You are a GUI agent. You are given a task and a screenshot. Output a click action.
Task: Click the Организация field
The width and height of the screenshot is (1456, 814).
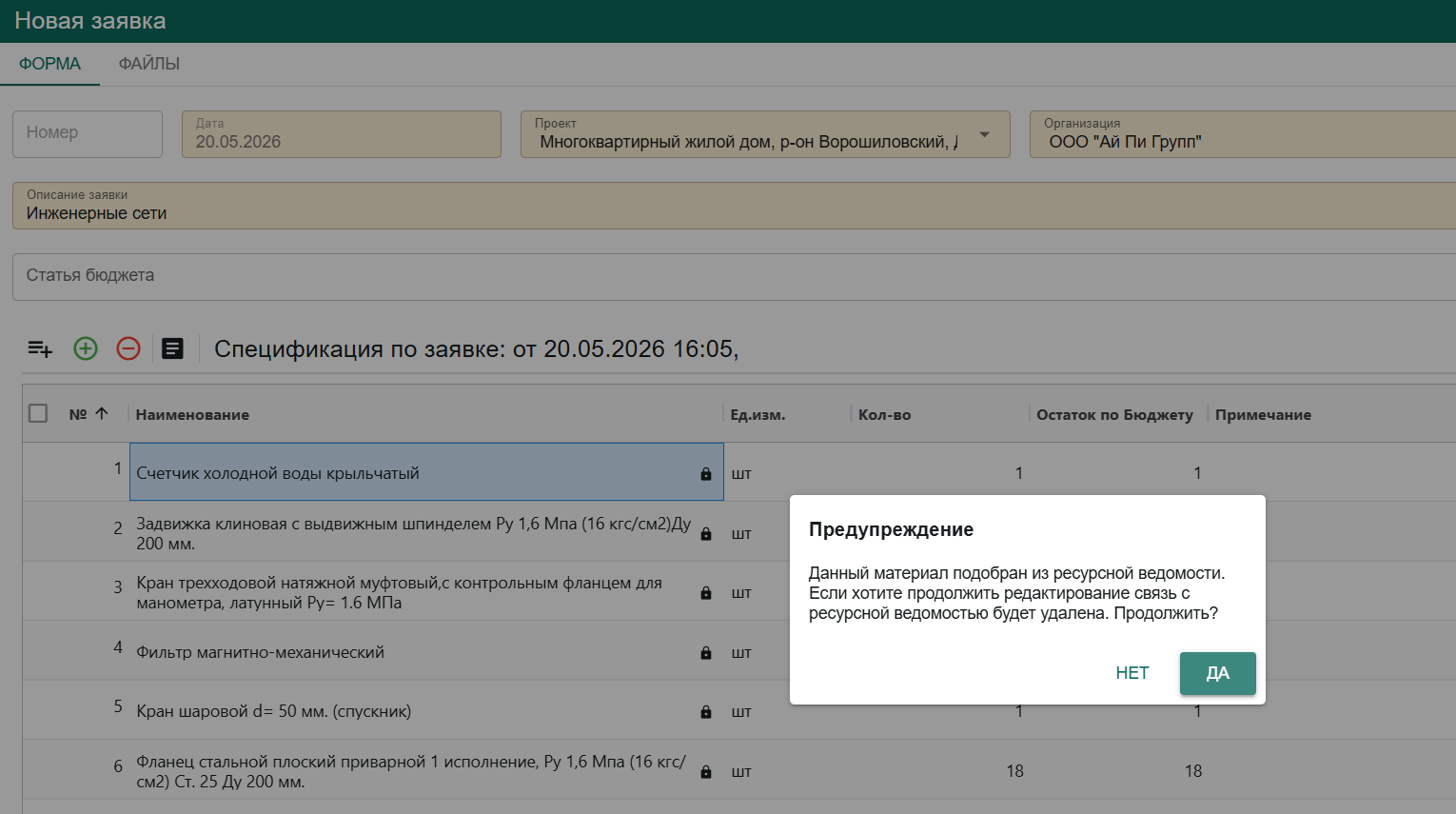[x=1243, y=134]
